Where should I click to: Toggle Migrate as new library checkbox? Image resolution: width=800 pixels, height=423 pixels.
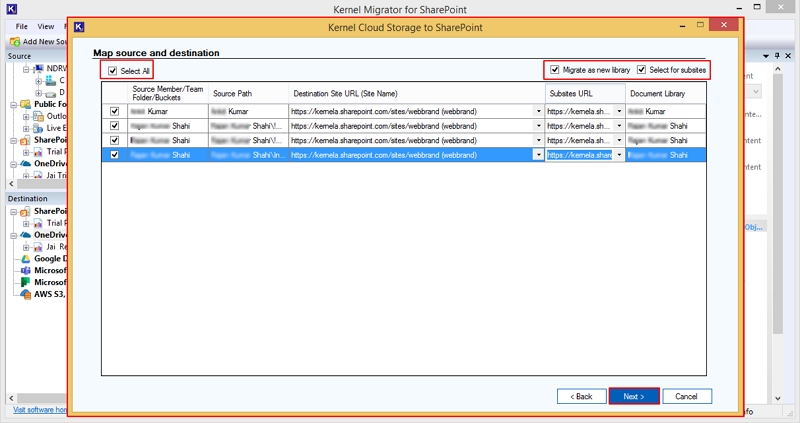(555, 69)
